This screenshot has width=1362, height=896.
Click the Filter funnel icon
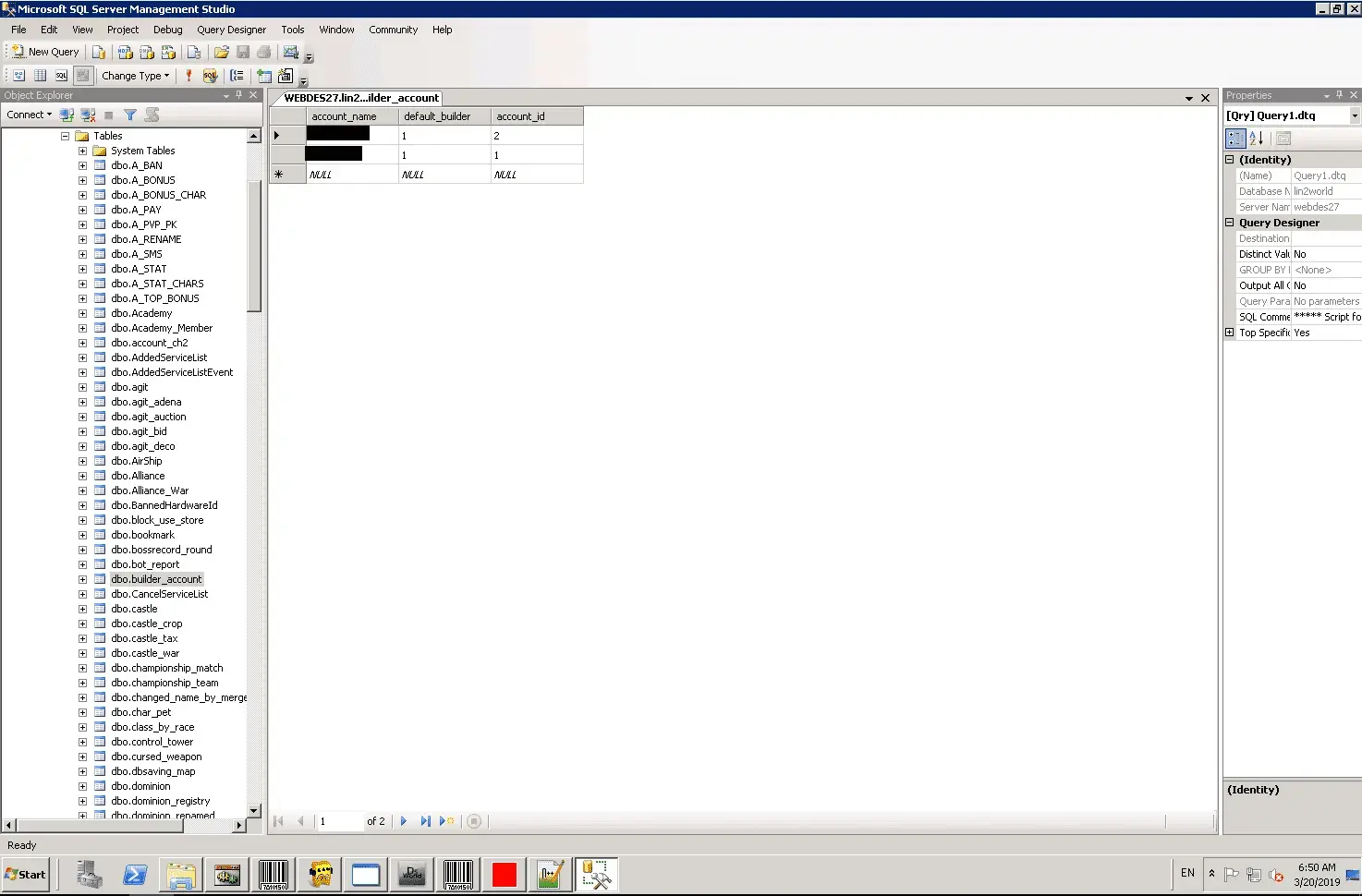[x=130, y=115]
